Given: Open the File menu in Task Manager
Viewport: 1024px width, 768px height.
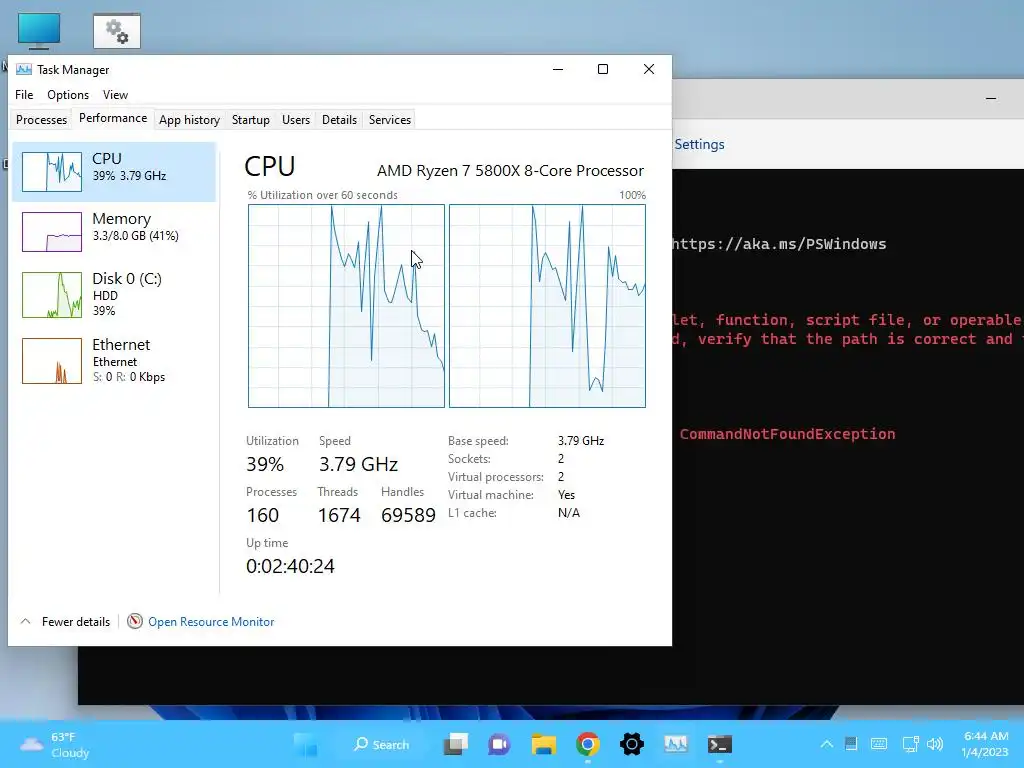Looking at the screenshot, I should click(24, 95).
